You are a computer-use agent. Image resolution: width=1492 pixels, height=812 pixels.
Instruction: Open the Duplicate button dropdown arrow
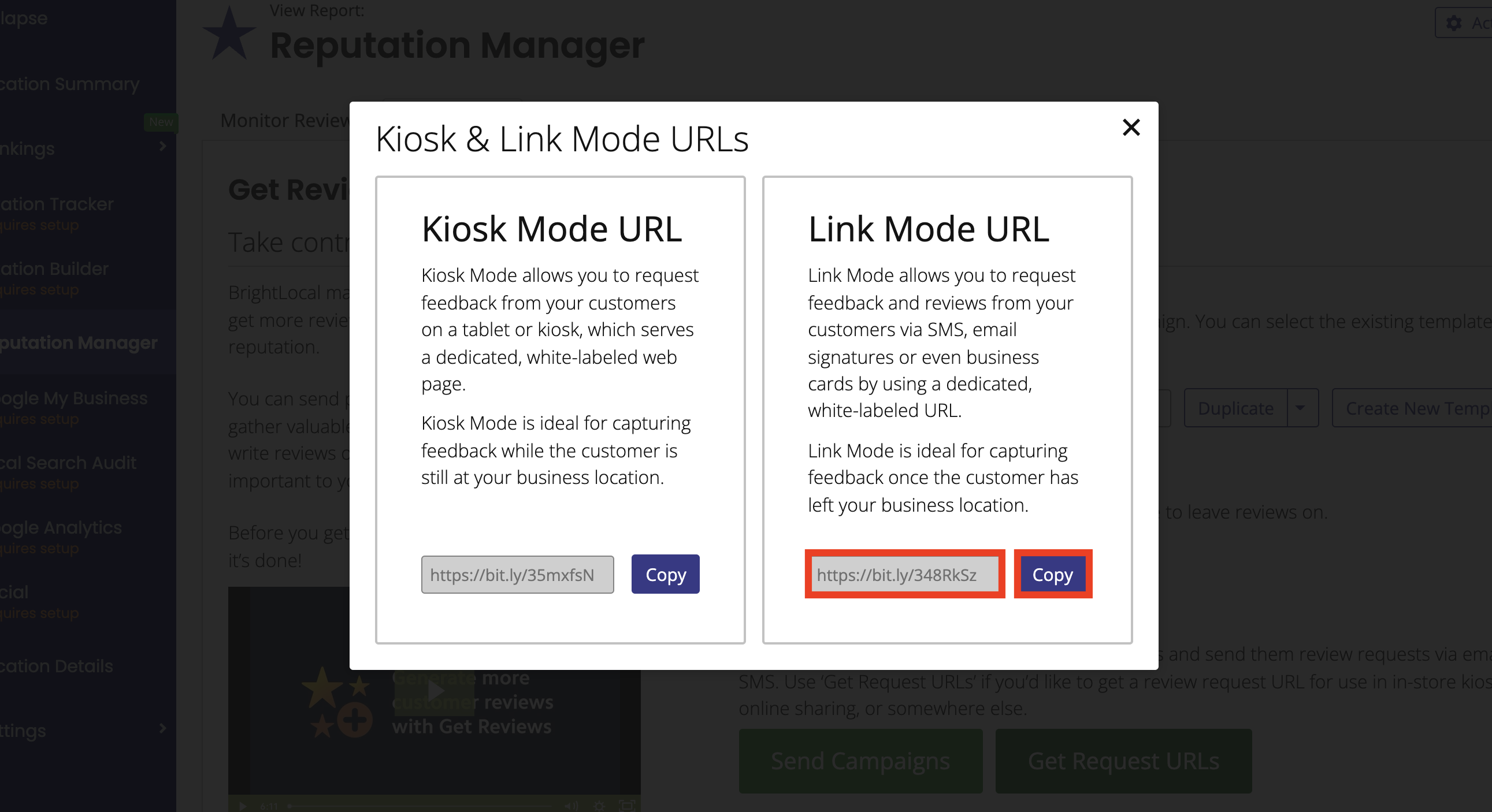(x=1301, y=408)
